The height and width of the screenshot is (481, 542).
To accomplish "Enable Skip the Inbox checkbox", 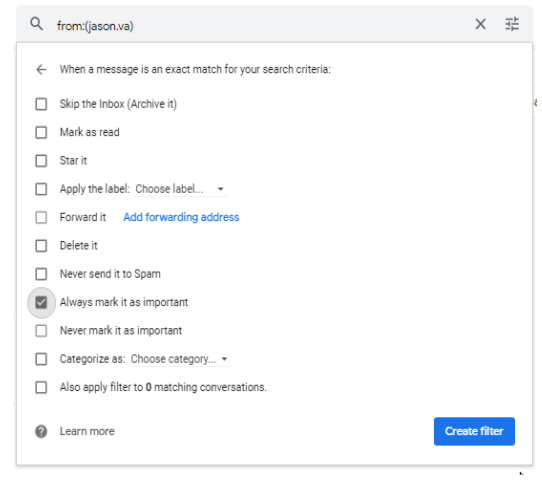I will coord(41,104).
